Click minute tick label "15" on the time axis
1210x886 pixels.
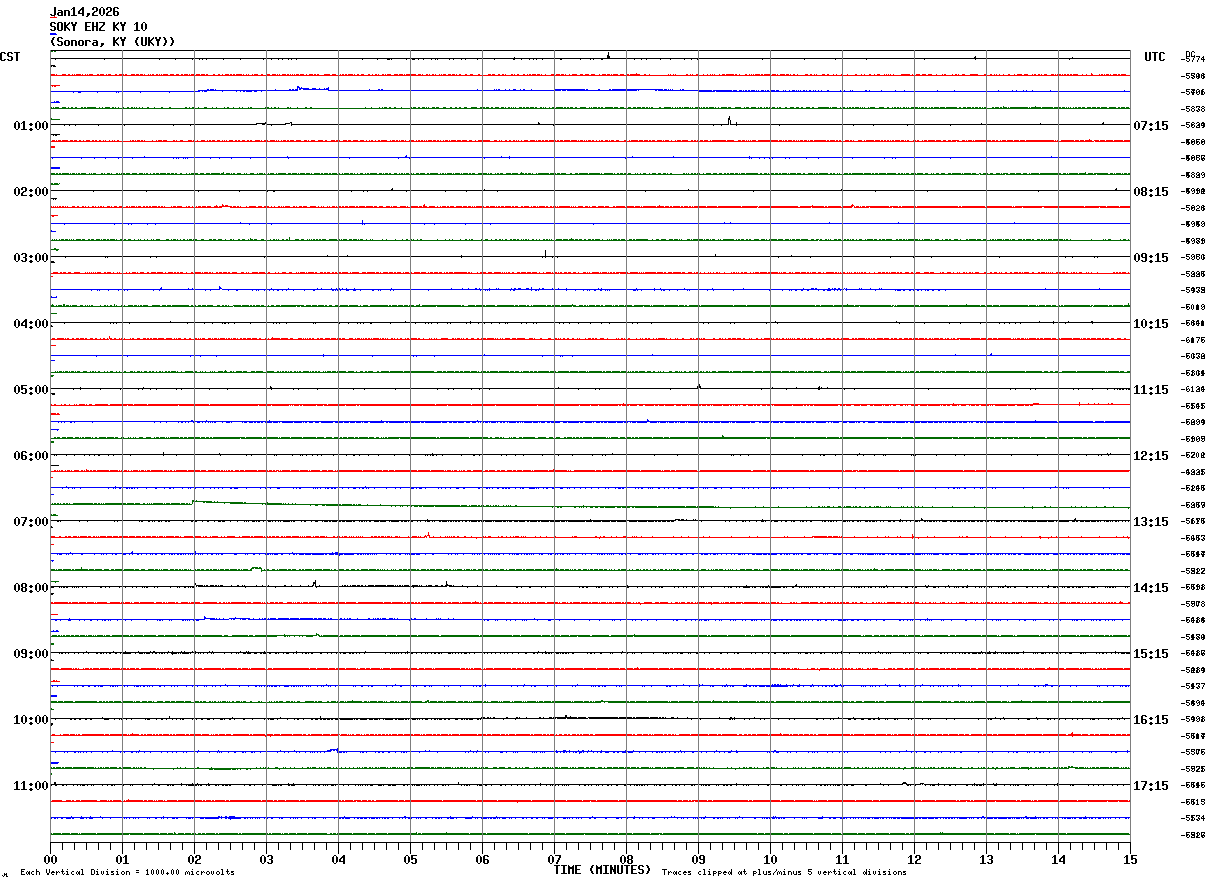[1129, 859]
